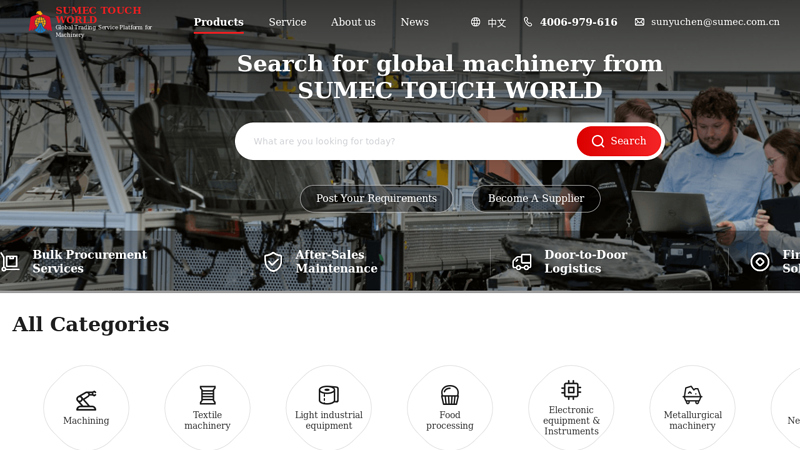This screenshot has height=450, width=800.
Task: Open the Service menu
Action: coord(287,22)
